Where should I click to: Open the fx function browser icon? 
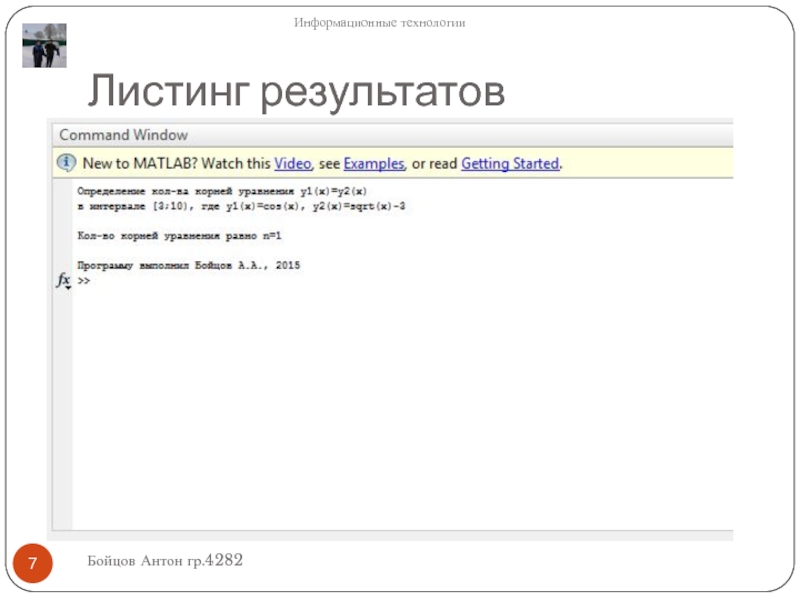pos(62,281)
